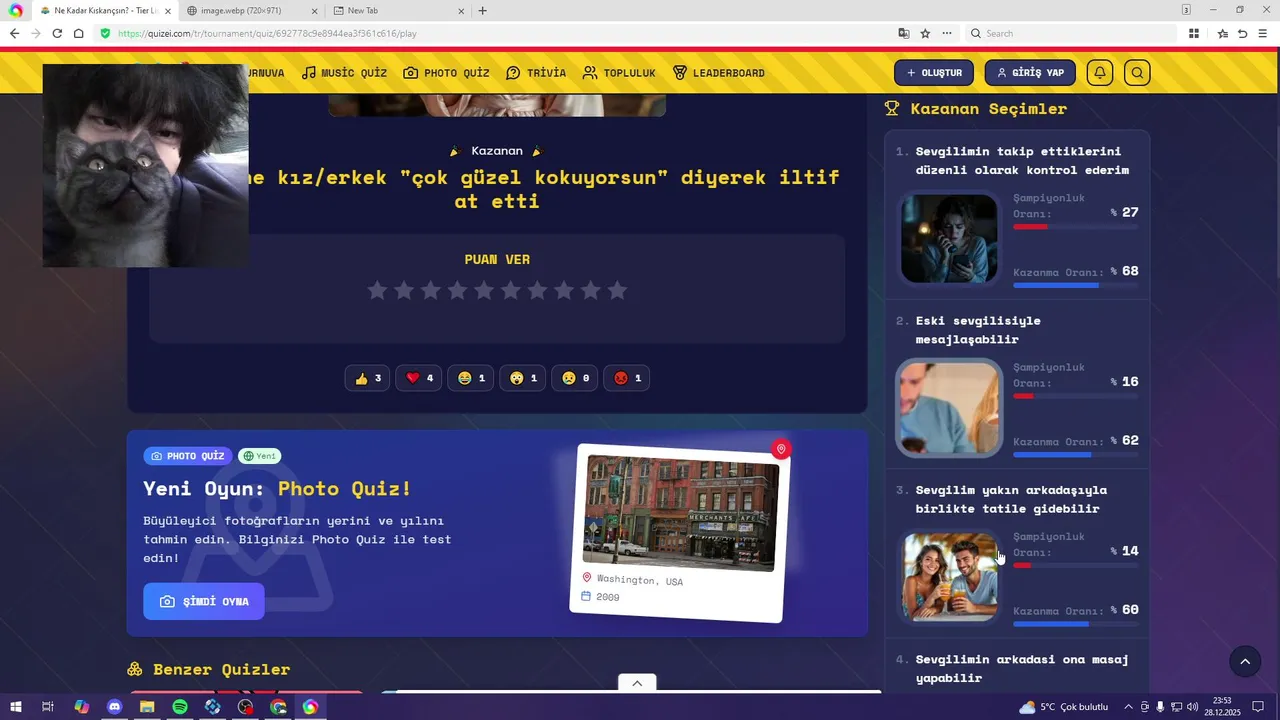Open the browser hamburger menu
The height and width of the screenshot is (720, 1280).
(x=1263, y=33)
